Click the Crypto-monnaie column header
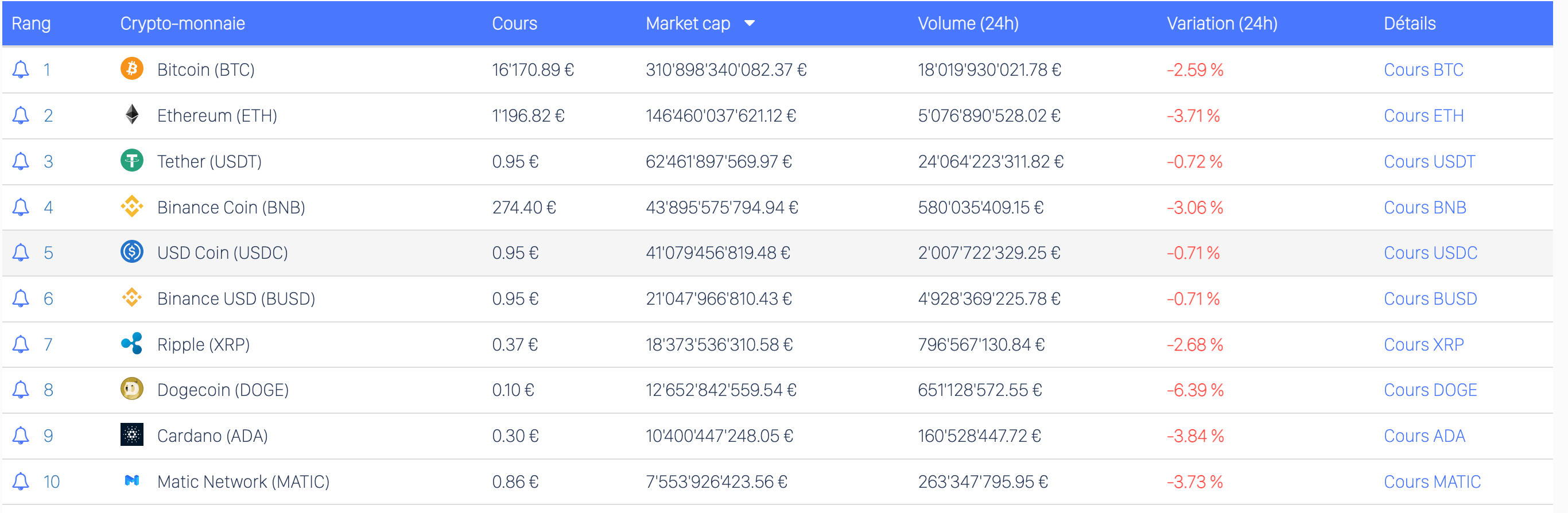 [x=182, y=23]
